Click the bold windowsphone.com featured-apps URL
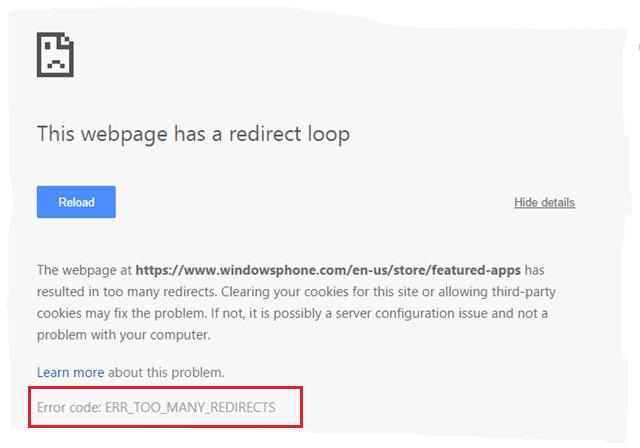Screen dimensions: 640x448 click(328, 270)
